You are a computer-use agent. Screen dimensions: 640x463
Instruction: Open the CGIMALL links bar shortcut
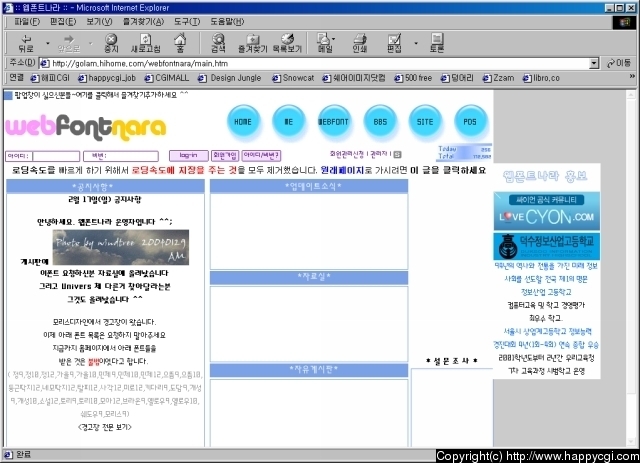[x=167, y=78]
